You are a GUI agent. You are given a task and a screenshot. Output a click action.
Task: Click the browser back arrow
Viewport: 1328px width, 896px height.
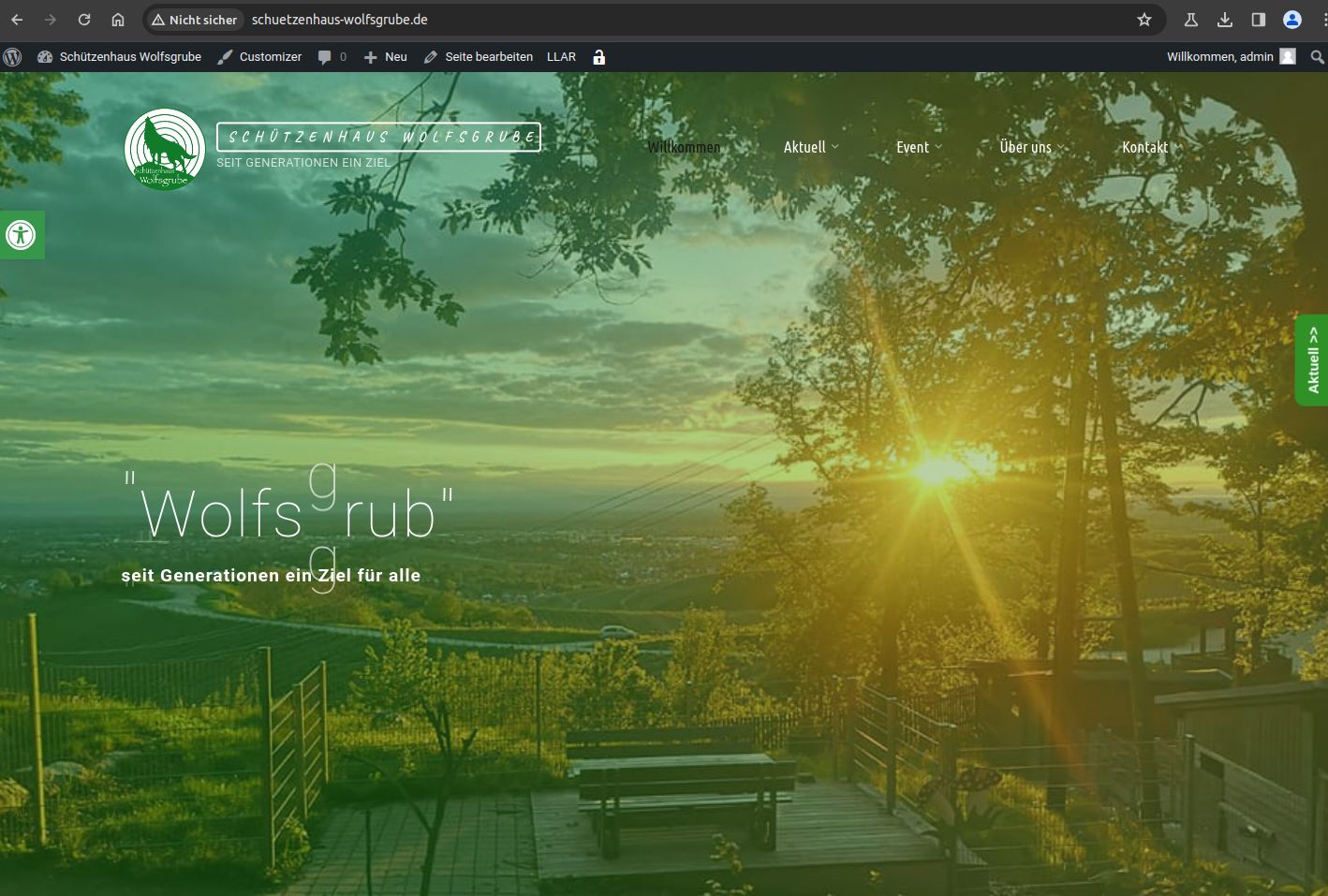click(17, 20)
